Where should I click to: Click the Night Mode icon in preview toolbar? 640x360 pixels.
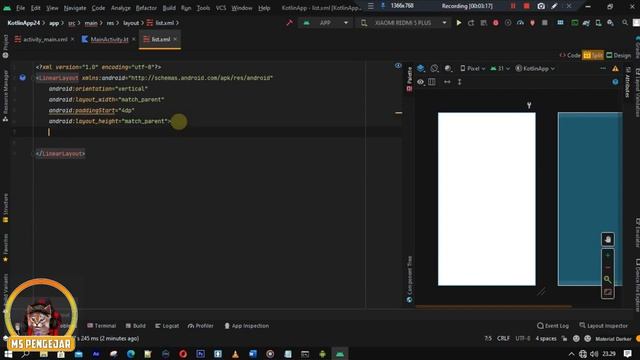[x=448, y=69]
